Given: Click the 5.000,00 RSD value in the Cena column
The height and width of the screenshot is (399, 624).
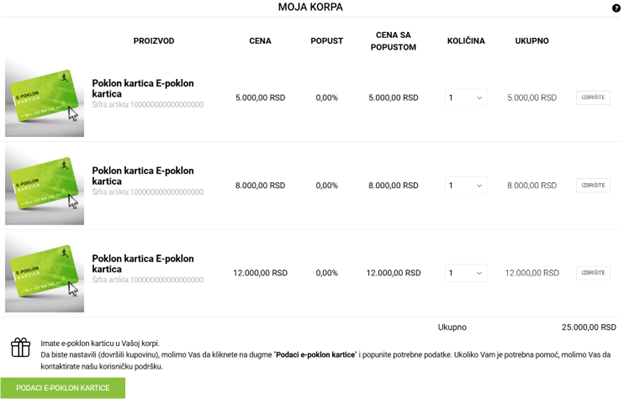Looking at the screenshot, I should click(260, 97).
